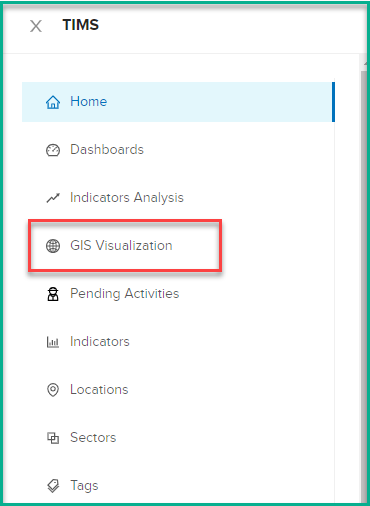Close the TIMS navigation menu

[36, 26]
